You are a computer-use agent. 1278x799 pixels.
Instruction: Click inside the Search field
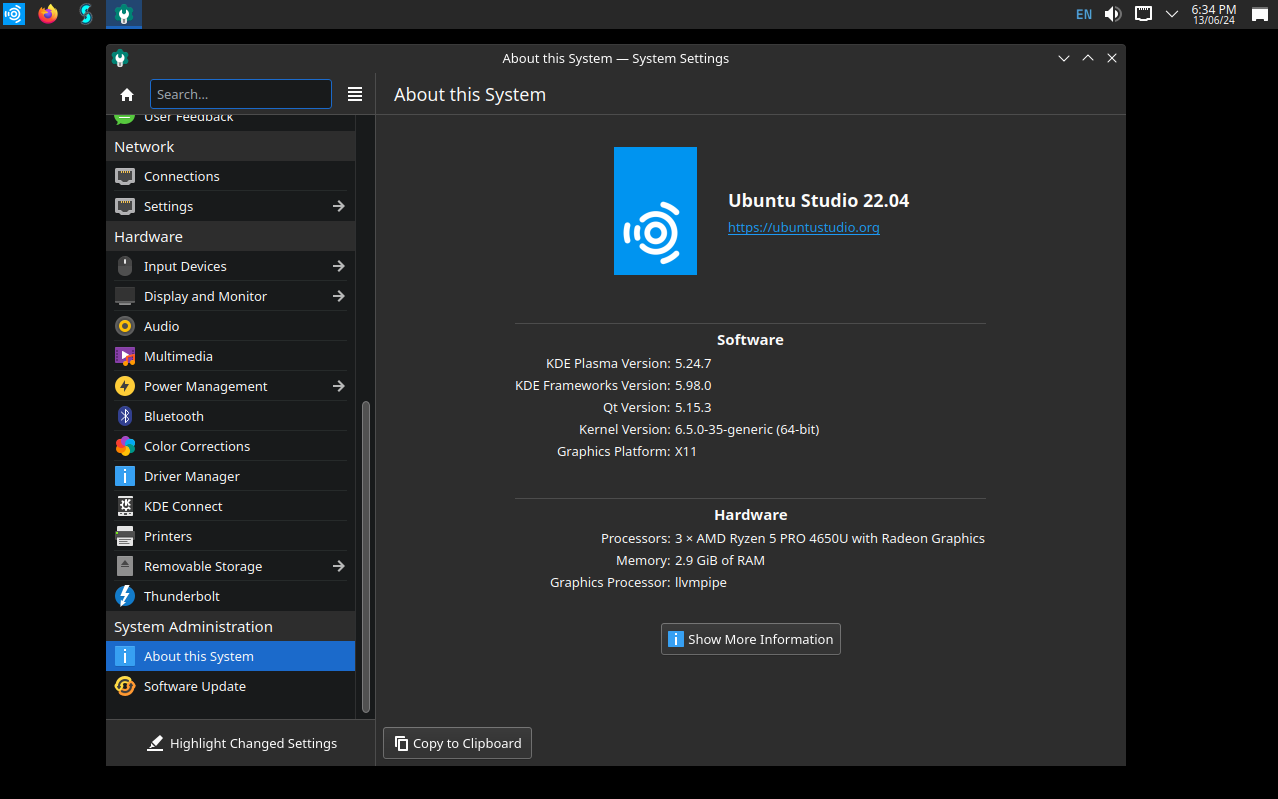coord(240,94)
